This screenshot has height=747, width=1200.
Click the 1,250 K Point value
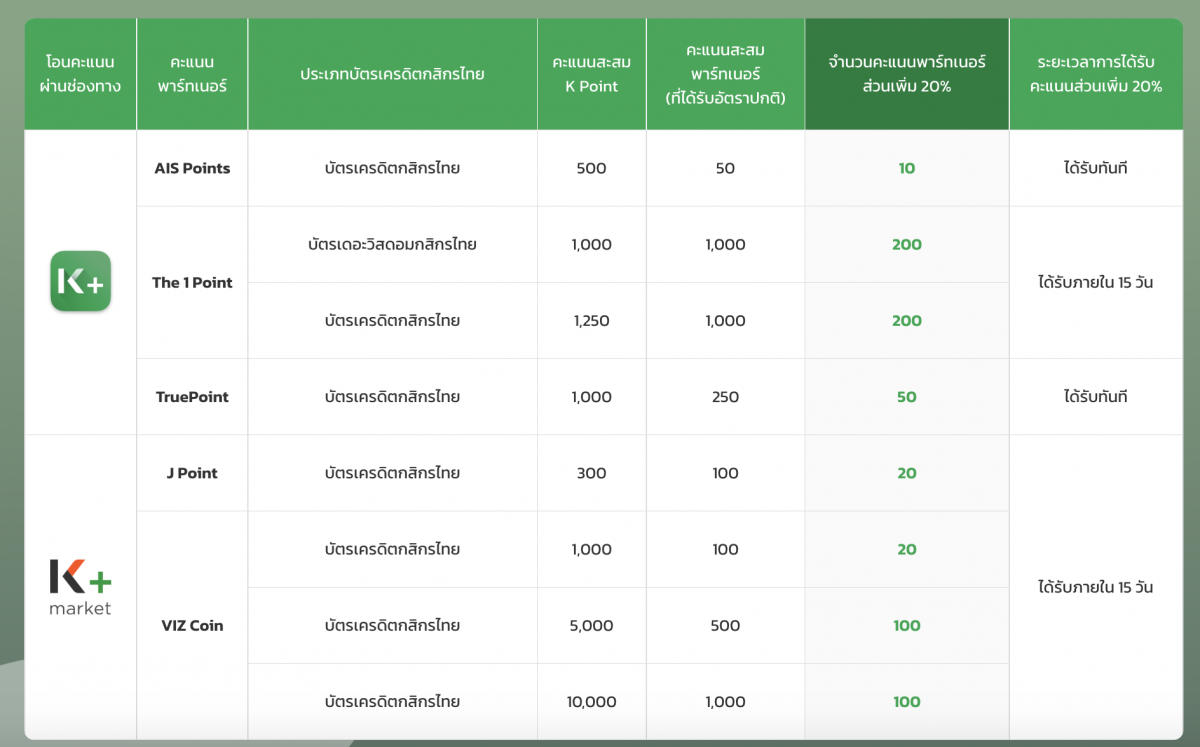[591, 321]
